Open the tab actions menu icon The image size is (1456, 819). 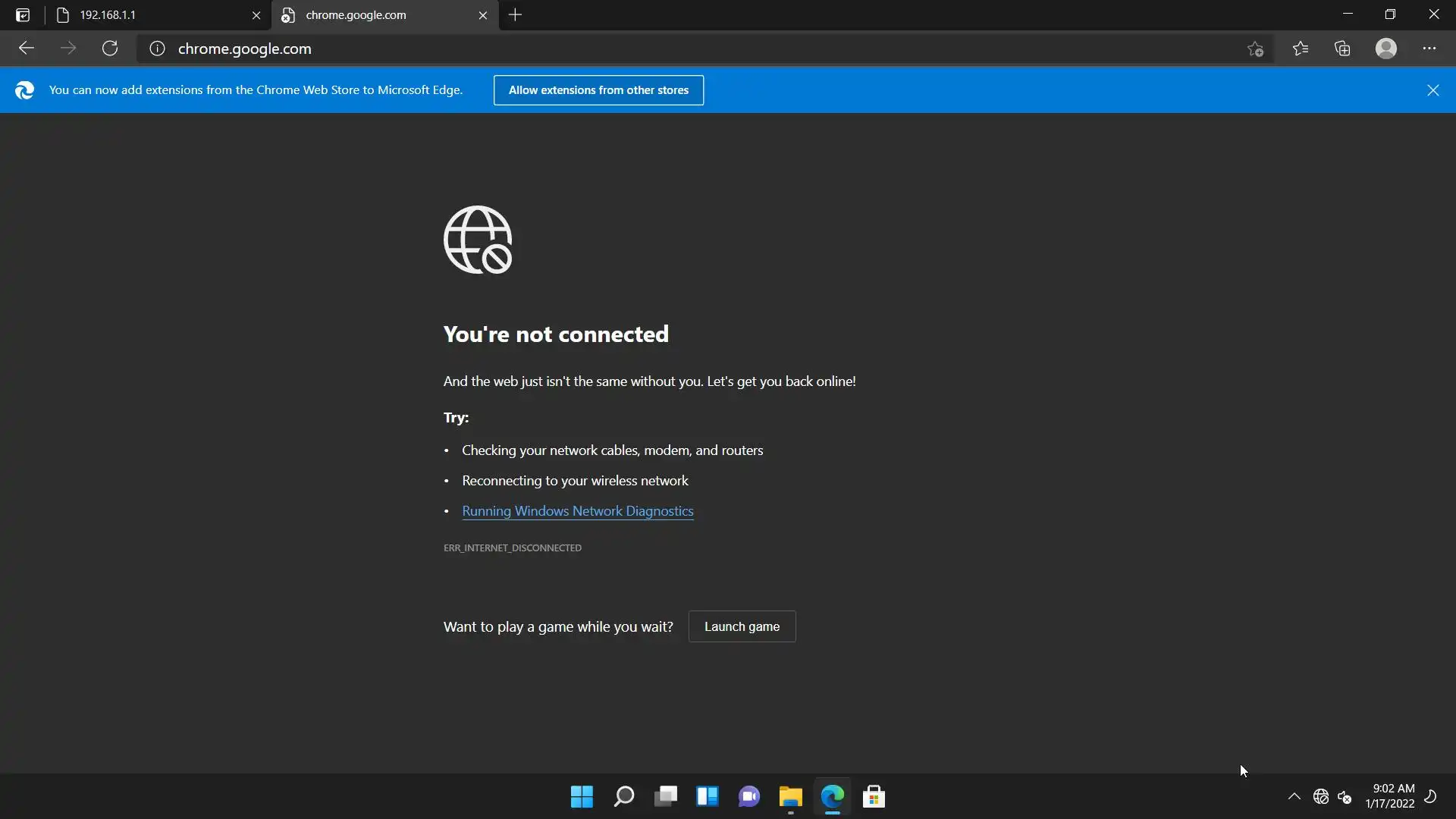tap(23, 15)
